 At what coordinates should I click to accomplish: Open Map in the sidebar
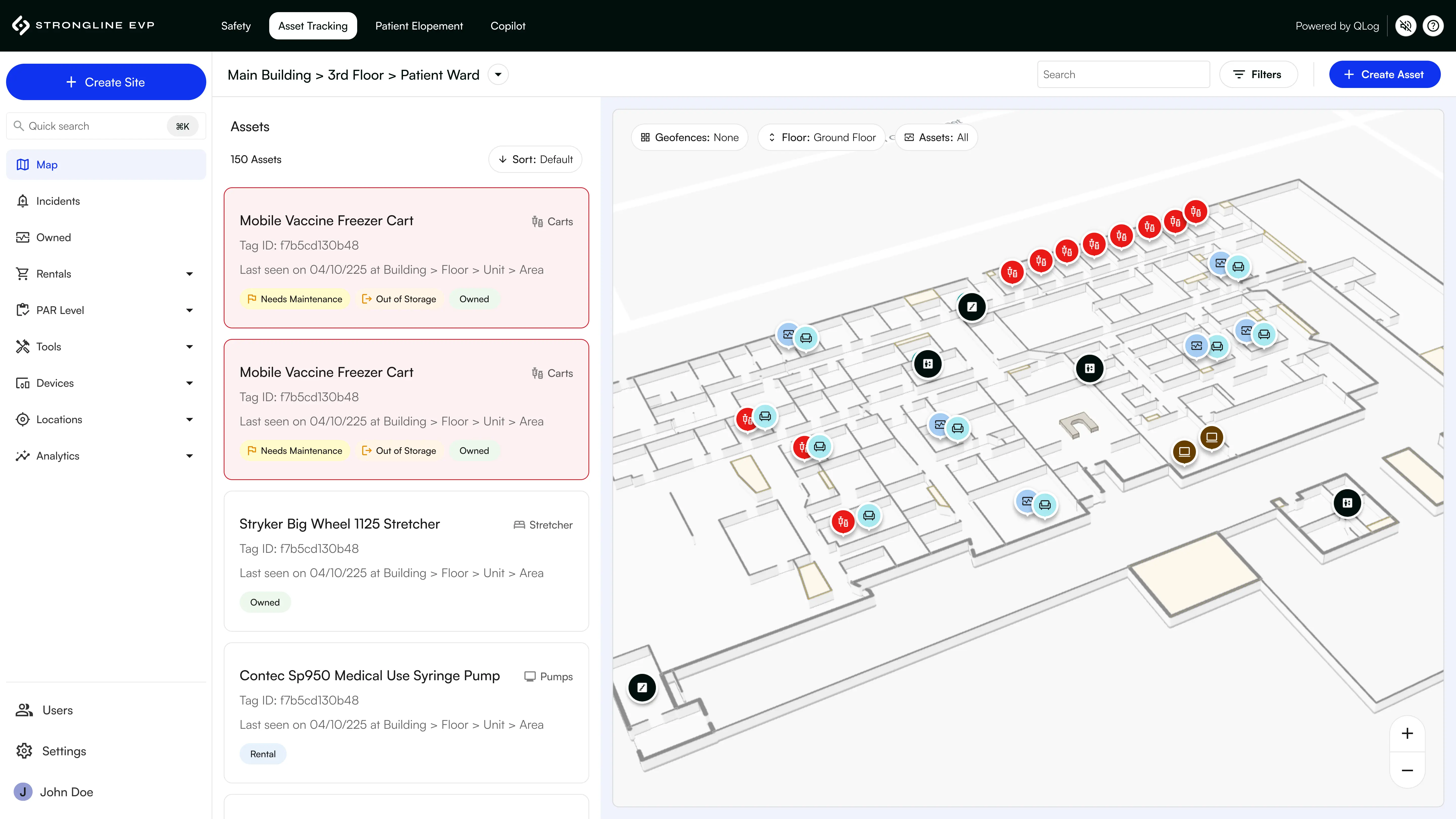(106, 165)
